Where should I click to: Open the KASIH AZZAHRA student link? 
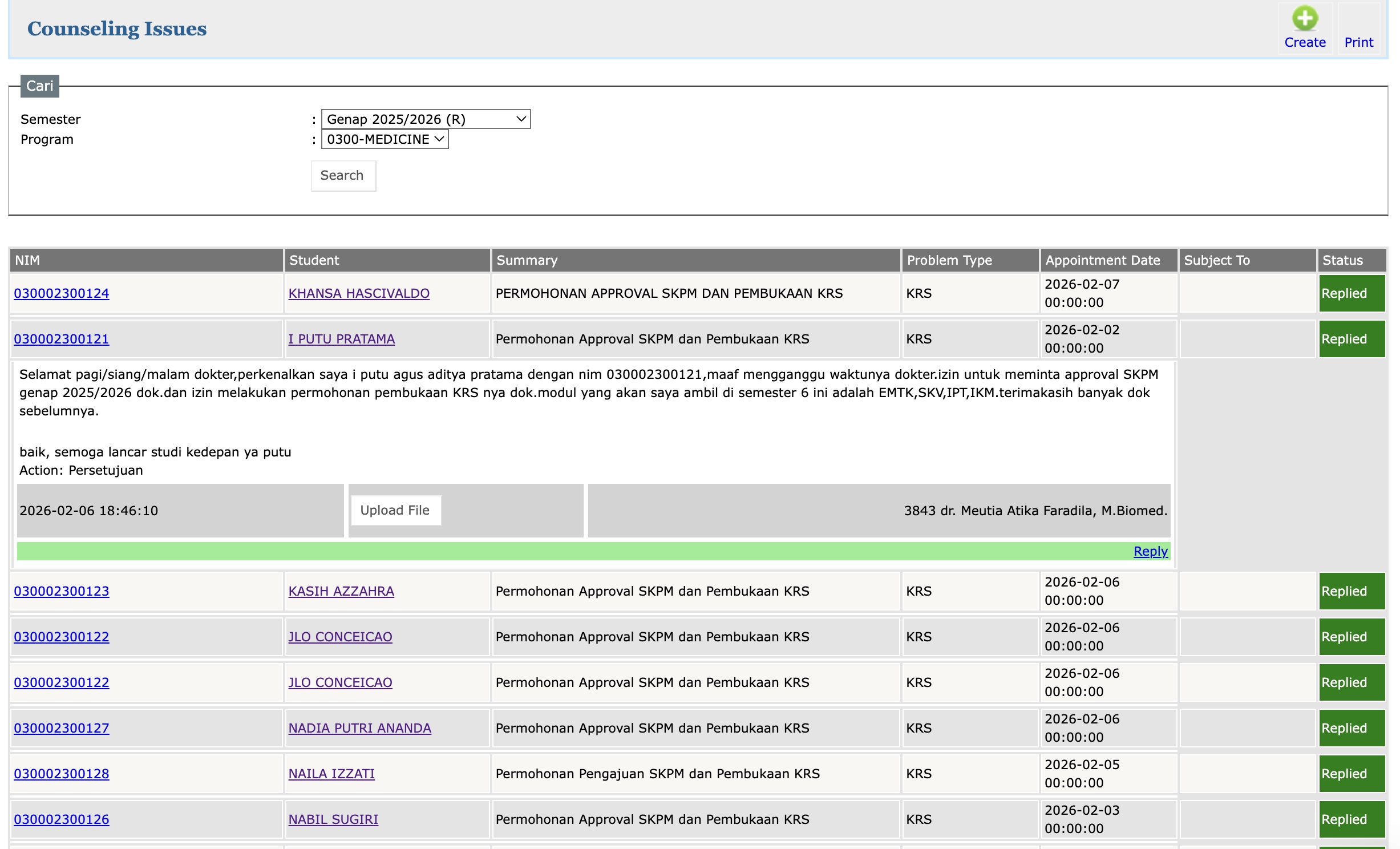tap(341, 591)
